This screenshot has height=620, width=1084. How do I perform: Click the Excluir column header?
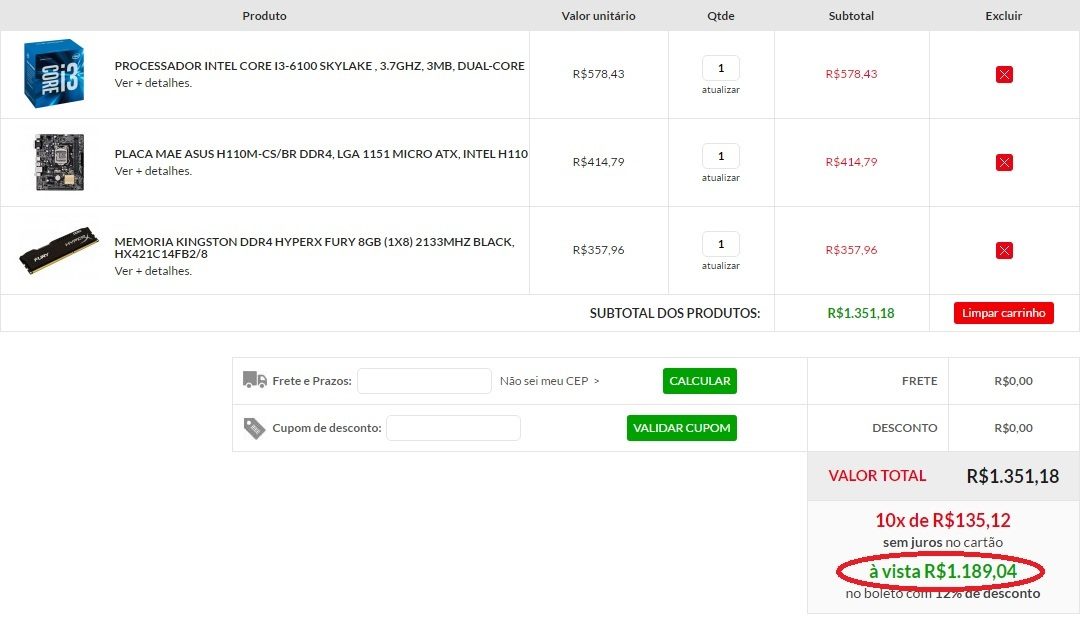click(1003, 15)
